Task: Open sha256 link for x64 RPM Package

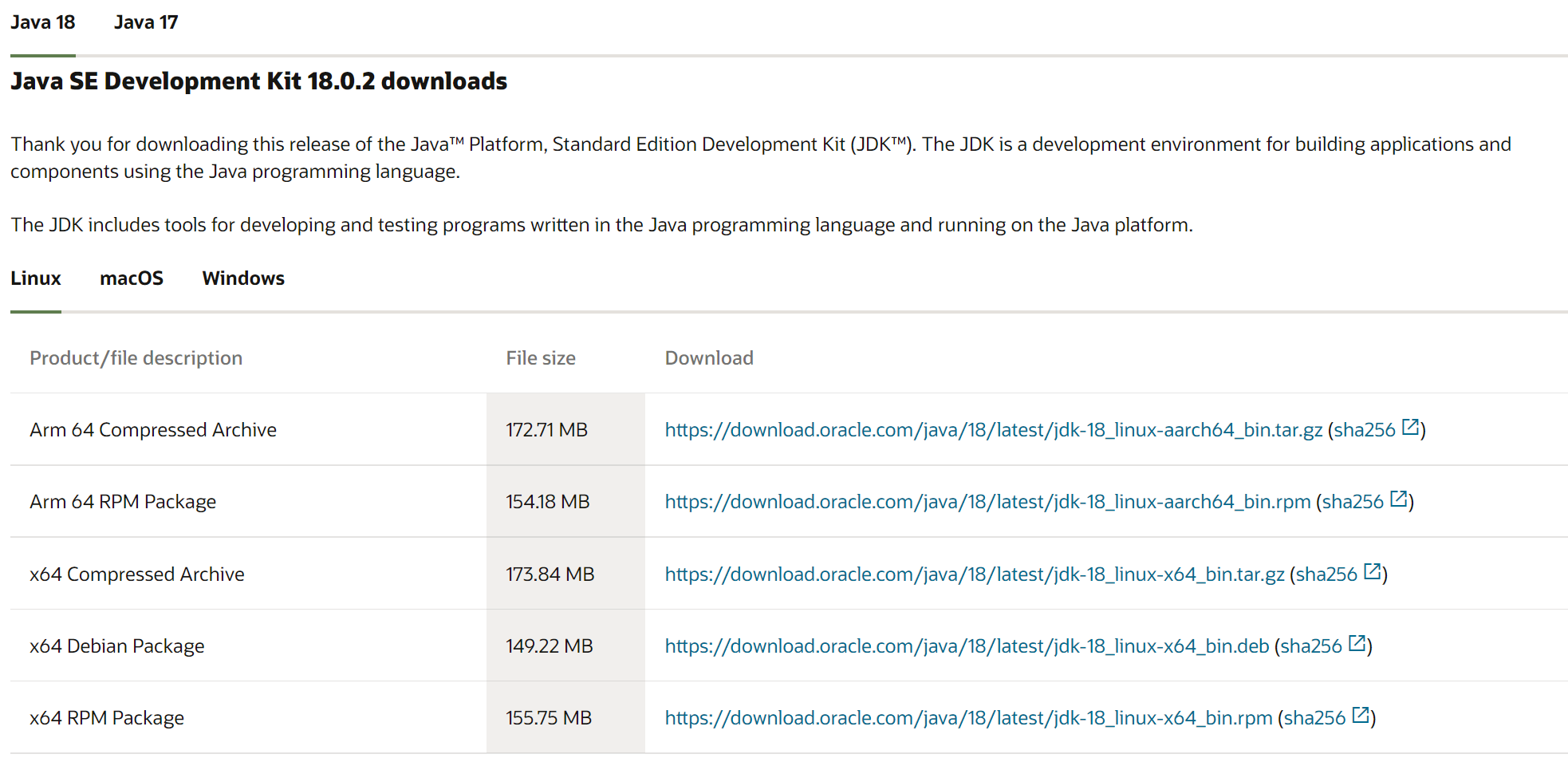Action: (1315, 718)
